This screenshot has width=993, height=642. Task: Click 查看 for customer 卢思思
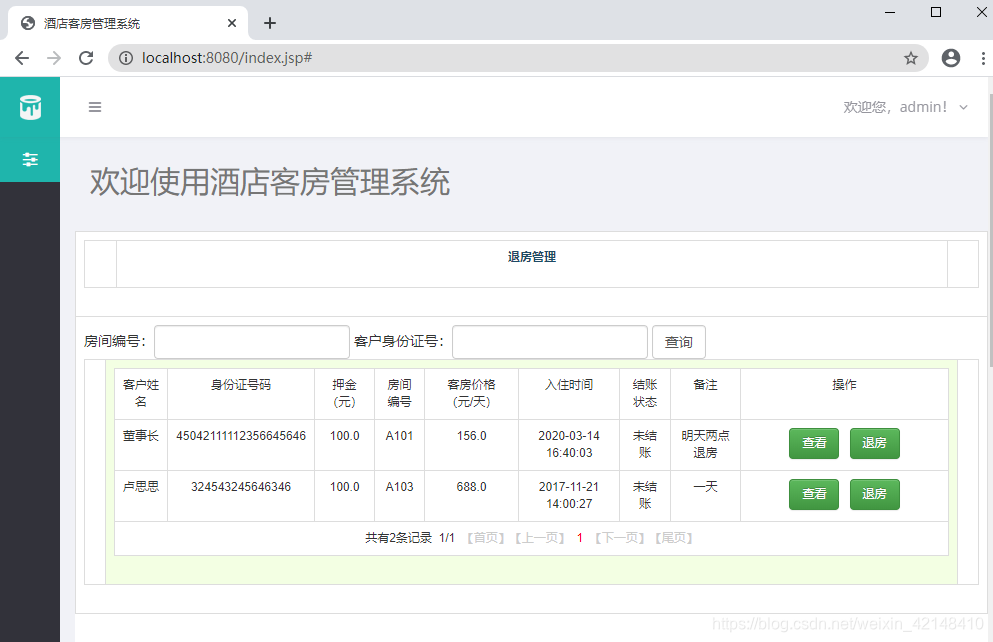814,494
